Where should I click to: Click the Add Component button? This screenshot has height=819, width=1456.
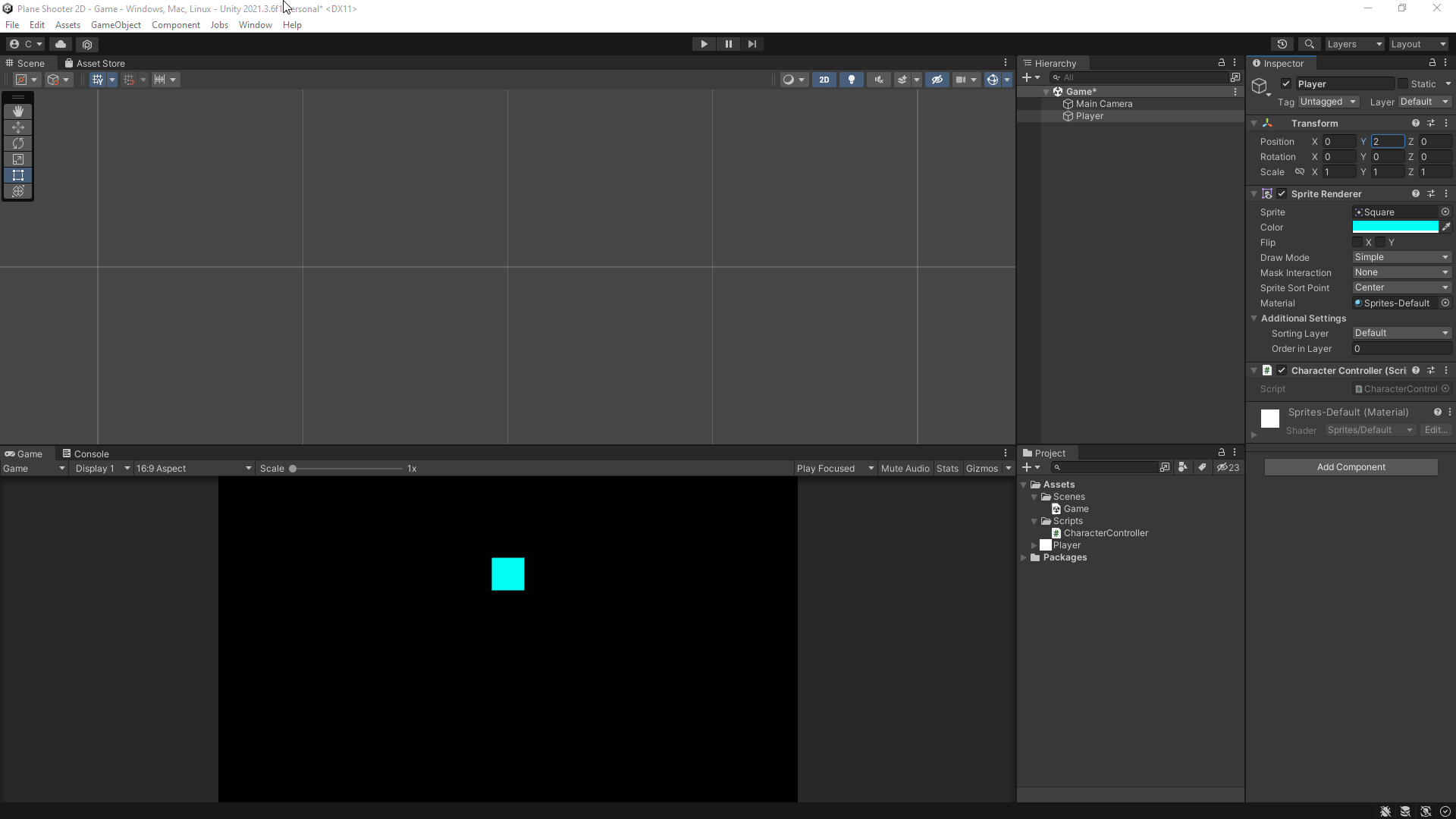pos(1351,466)
